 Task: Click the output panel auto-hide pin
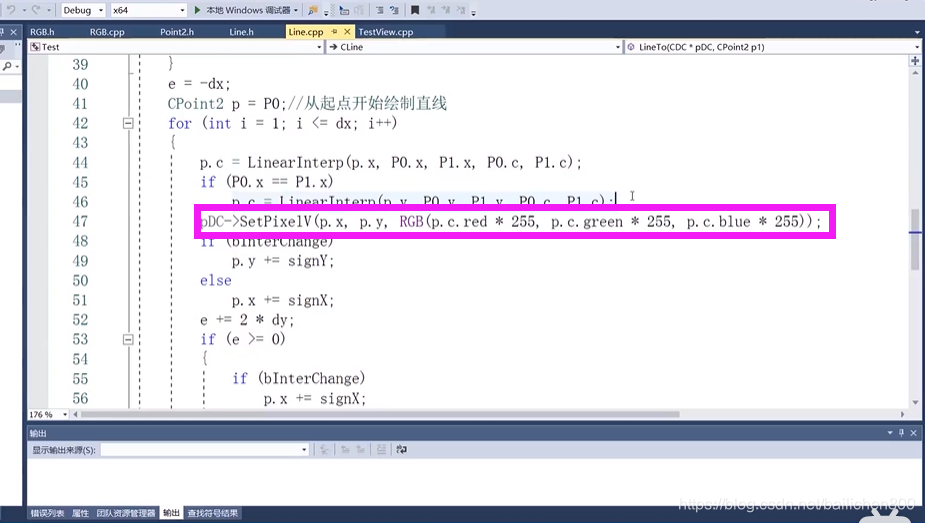901,433
